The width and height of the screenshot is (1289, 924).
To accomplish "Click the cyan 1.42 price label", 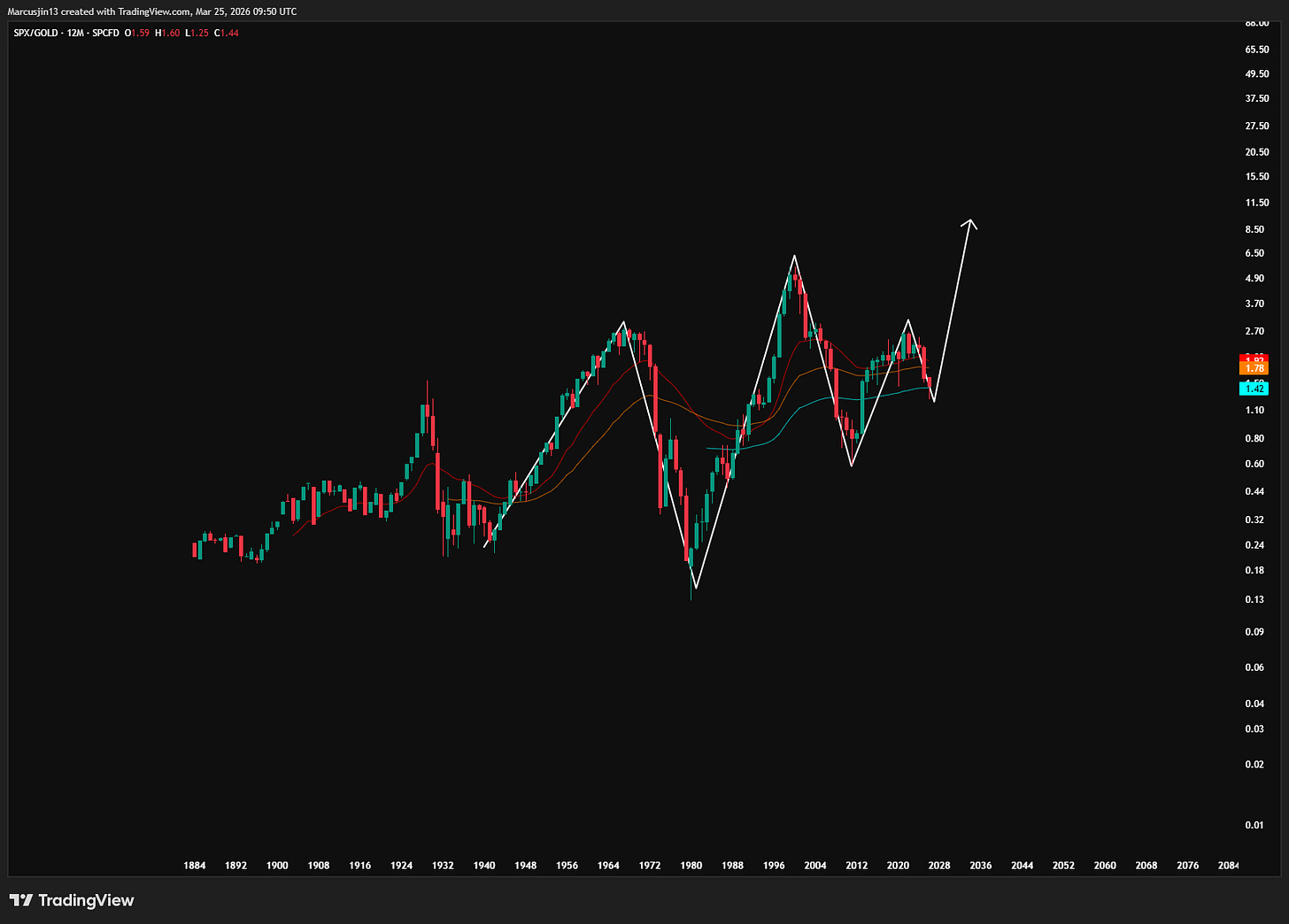I will coord(1254,389).
